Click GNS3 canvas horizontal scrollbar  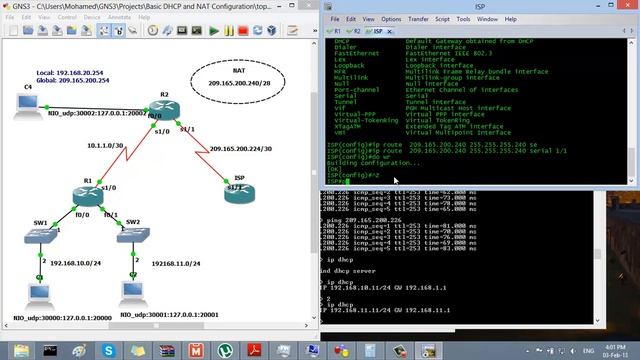pyautogui.click(x=156, y=325)
